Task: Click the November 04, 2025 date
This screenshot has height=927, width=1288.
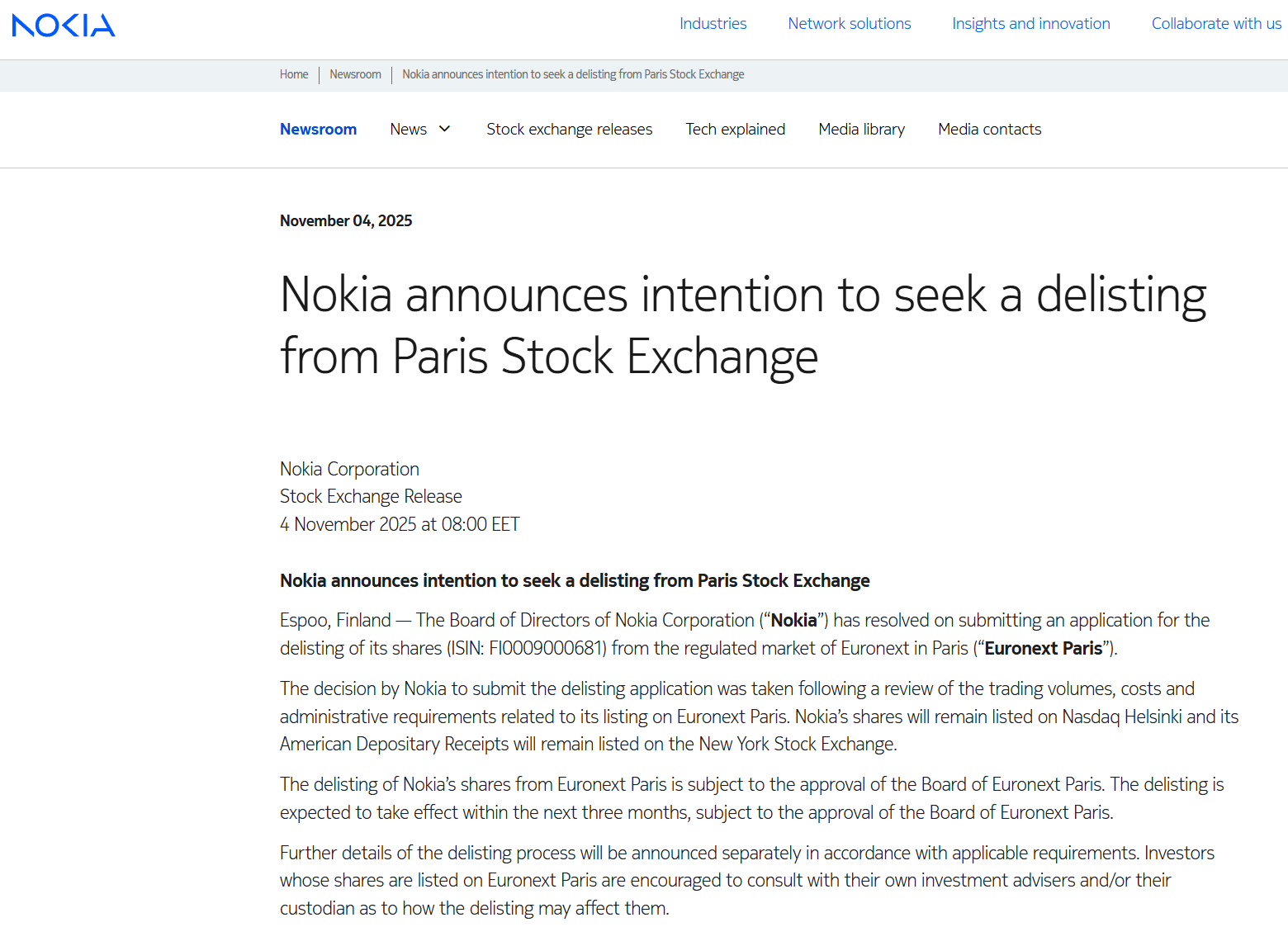Action: (x=346, y=221)
